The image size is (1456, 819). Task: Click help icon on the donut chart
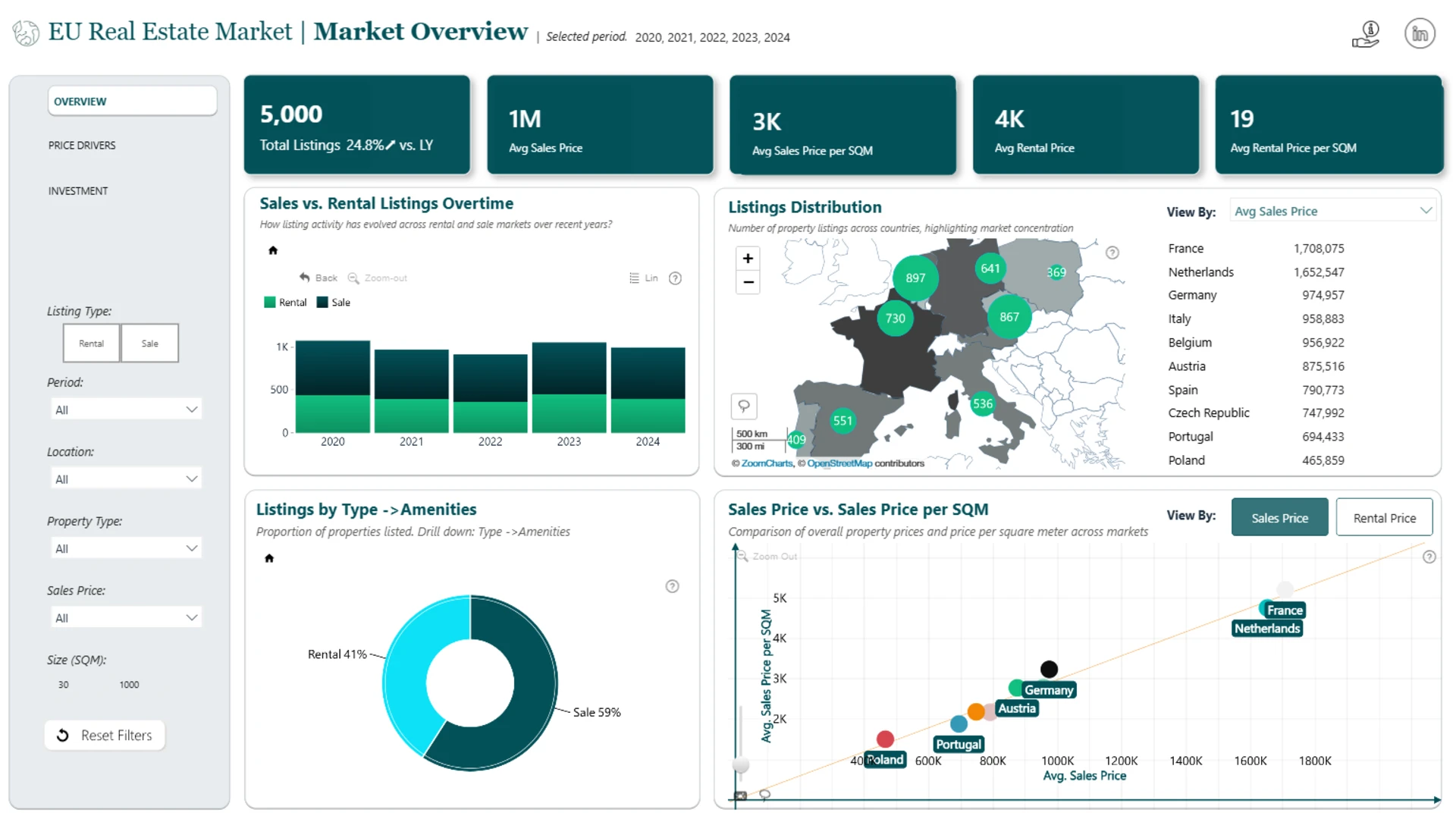click(672, 586)
